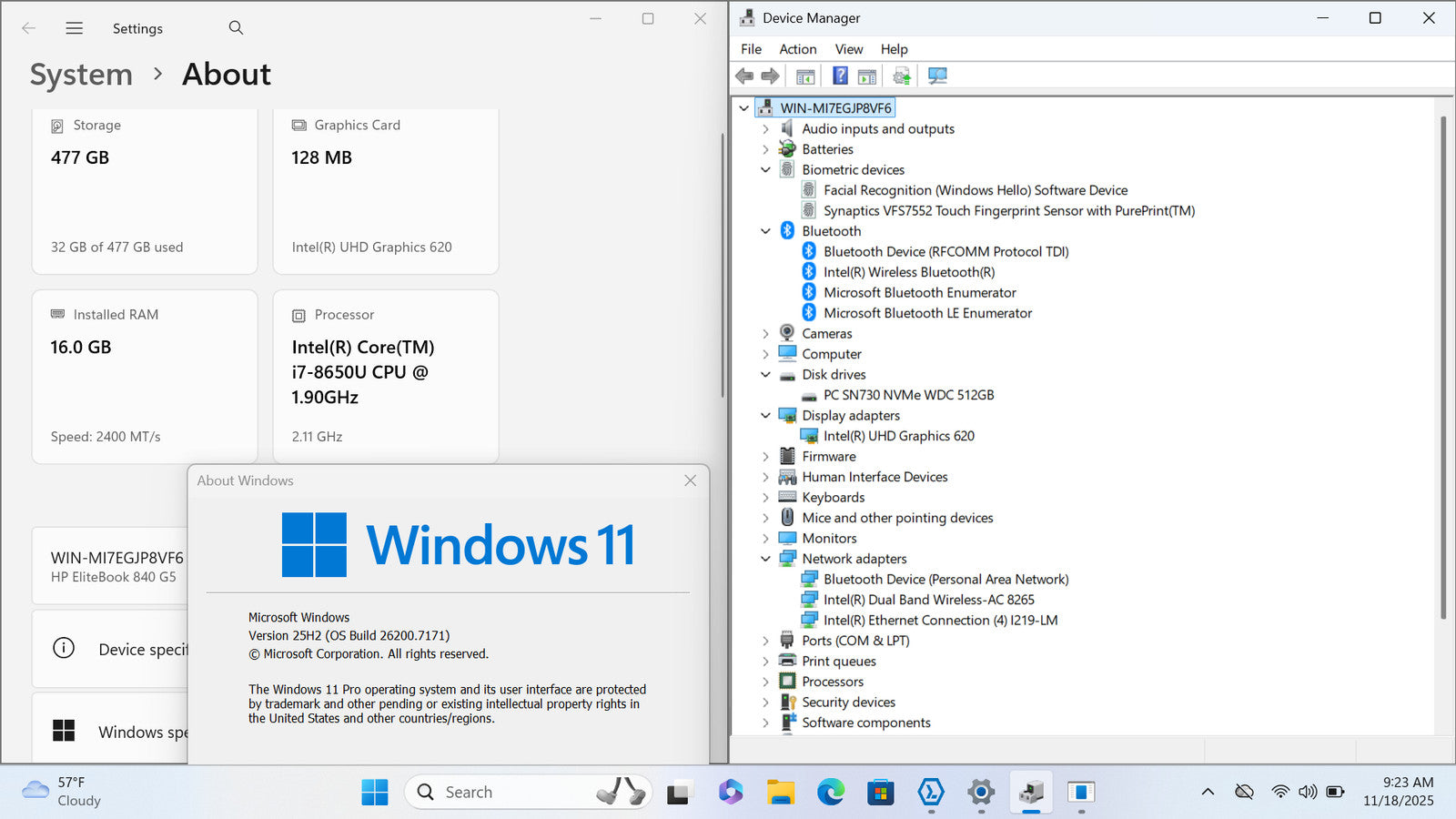Open Settings hamburger navigation menu

(75, 28)
